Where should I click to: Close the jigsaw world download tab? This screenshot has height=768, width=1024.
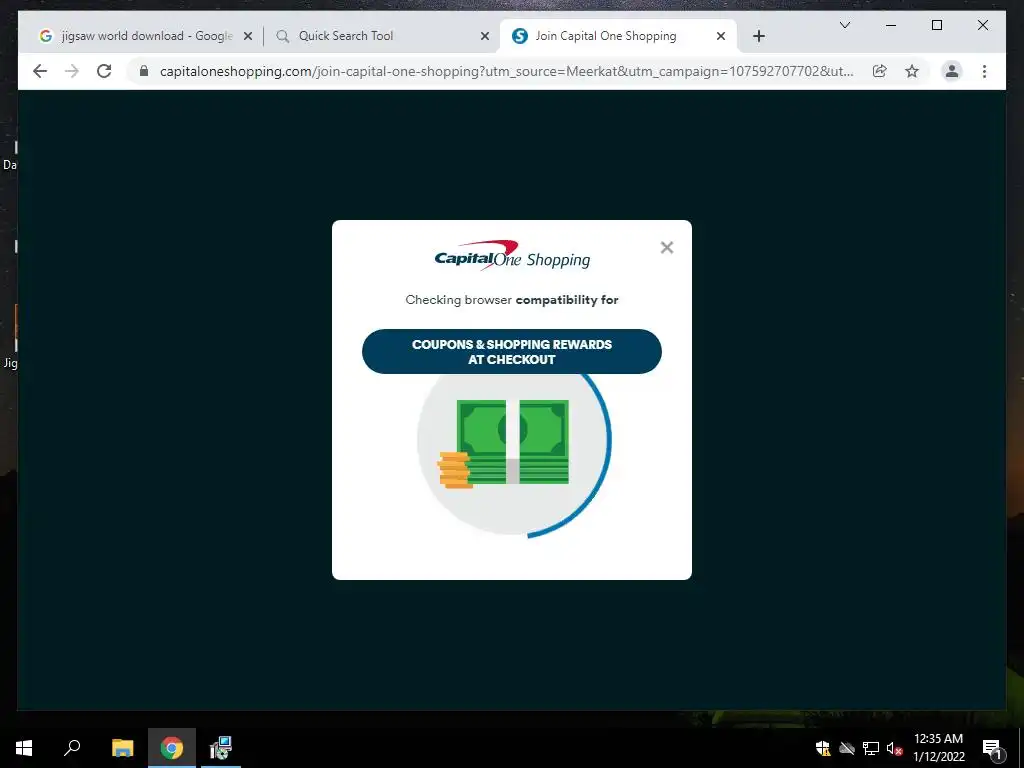pyautogui.click(x=248, y=36)
